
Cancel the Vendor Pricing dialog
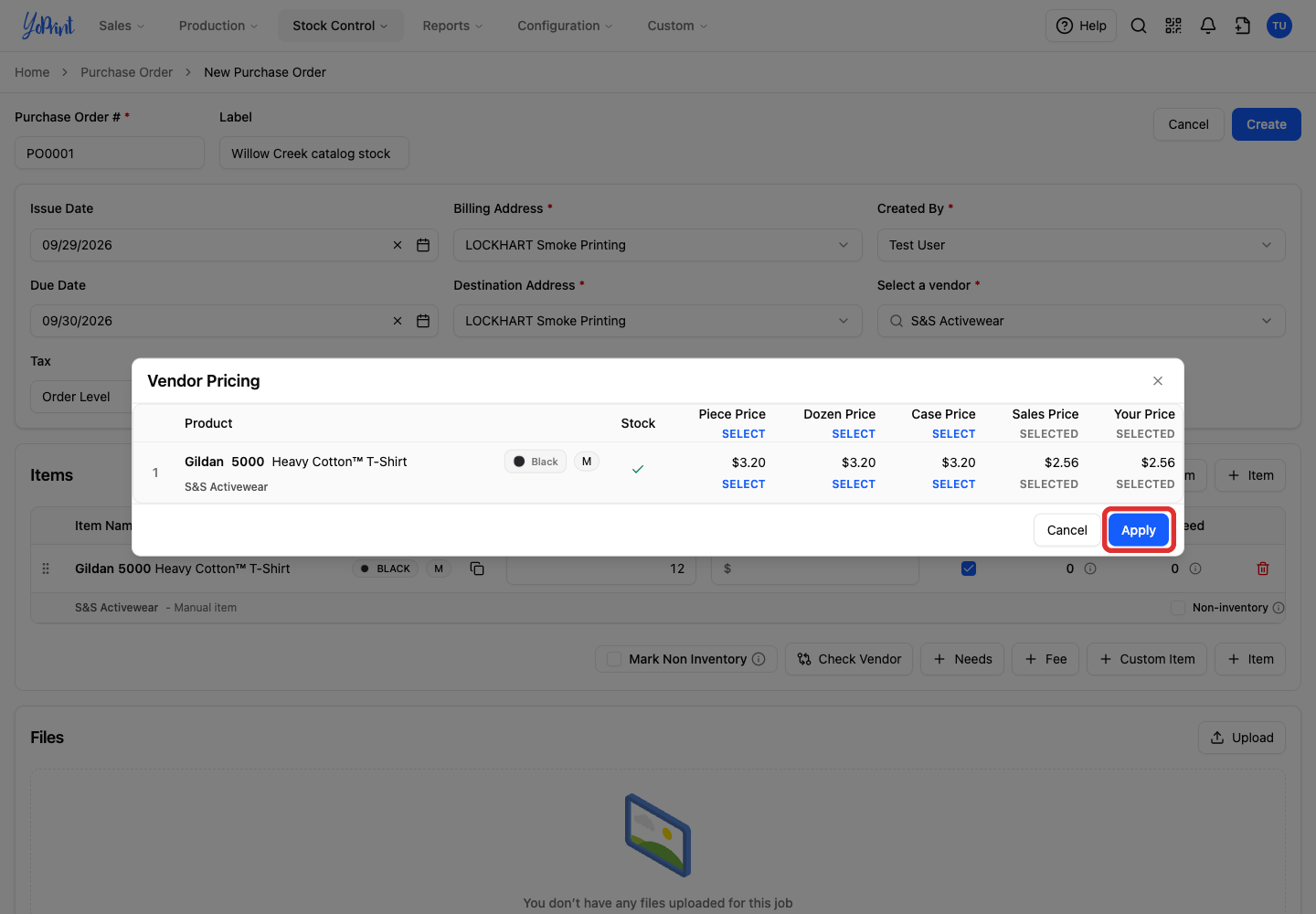1067,530
